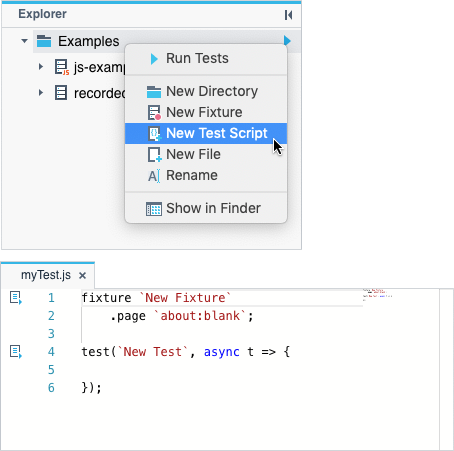Collapse the Examples folder tree arrow
Image resolution: width=454 pixels, height=451 pixels.
(x=24, y=41)
